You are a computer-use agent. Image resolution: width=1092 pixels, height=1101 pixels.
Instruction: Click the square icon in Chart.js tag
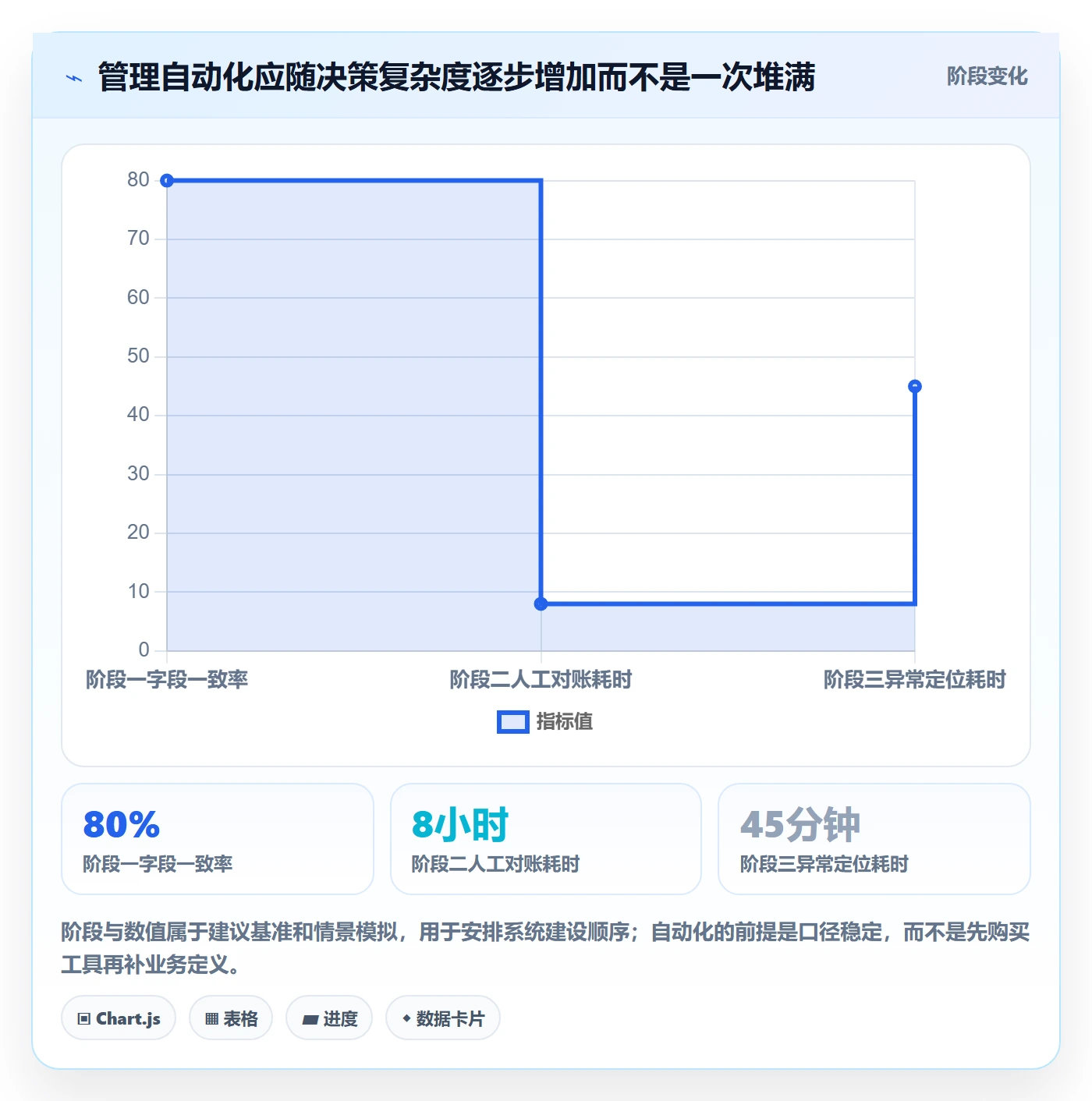[x=84, y=1019]
